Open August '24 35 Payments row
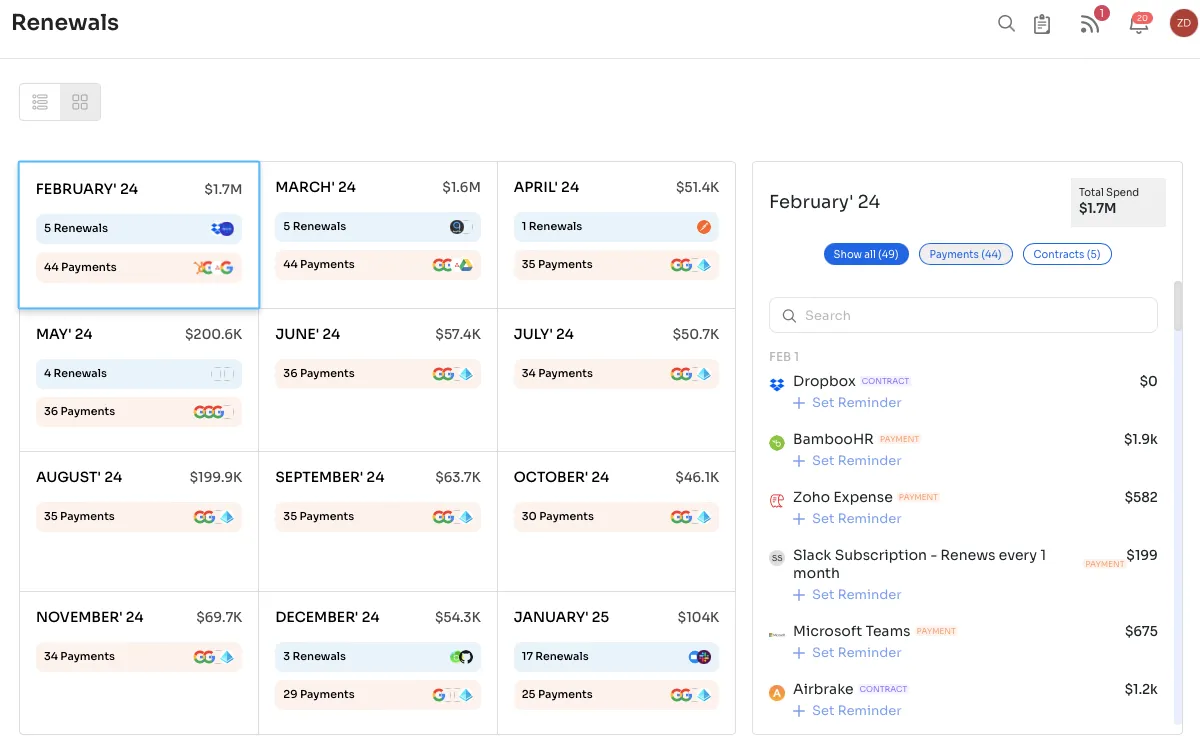This screenshot has width=1200, height=751. point(139,516)
